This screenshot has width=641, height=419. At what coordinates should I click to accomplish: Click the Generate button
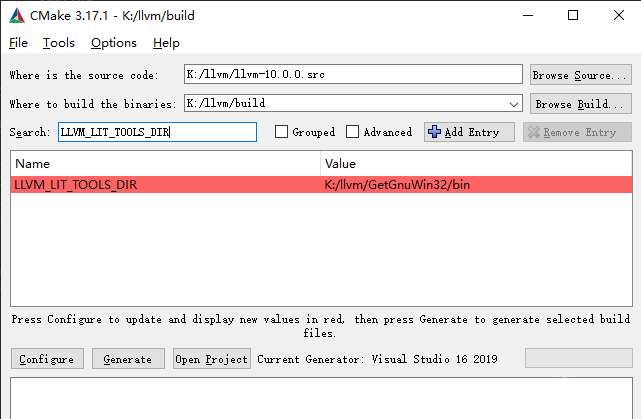click(128, 359)
